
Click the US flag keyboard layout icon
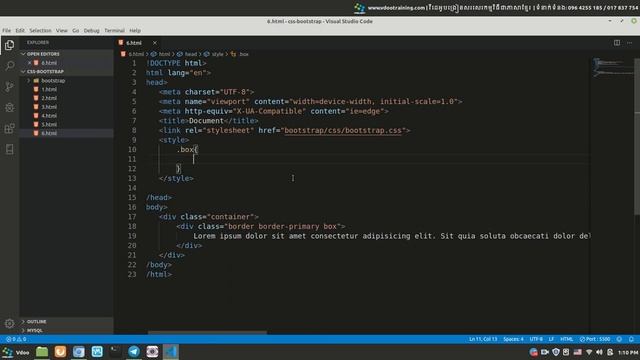point(578,352)
